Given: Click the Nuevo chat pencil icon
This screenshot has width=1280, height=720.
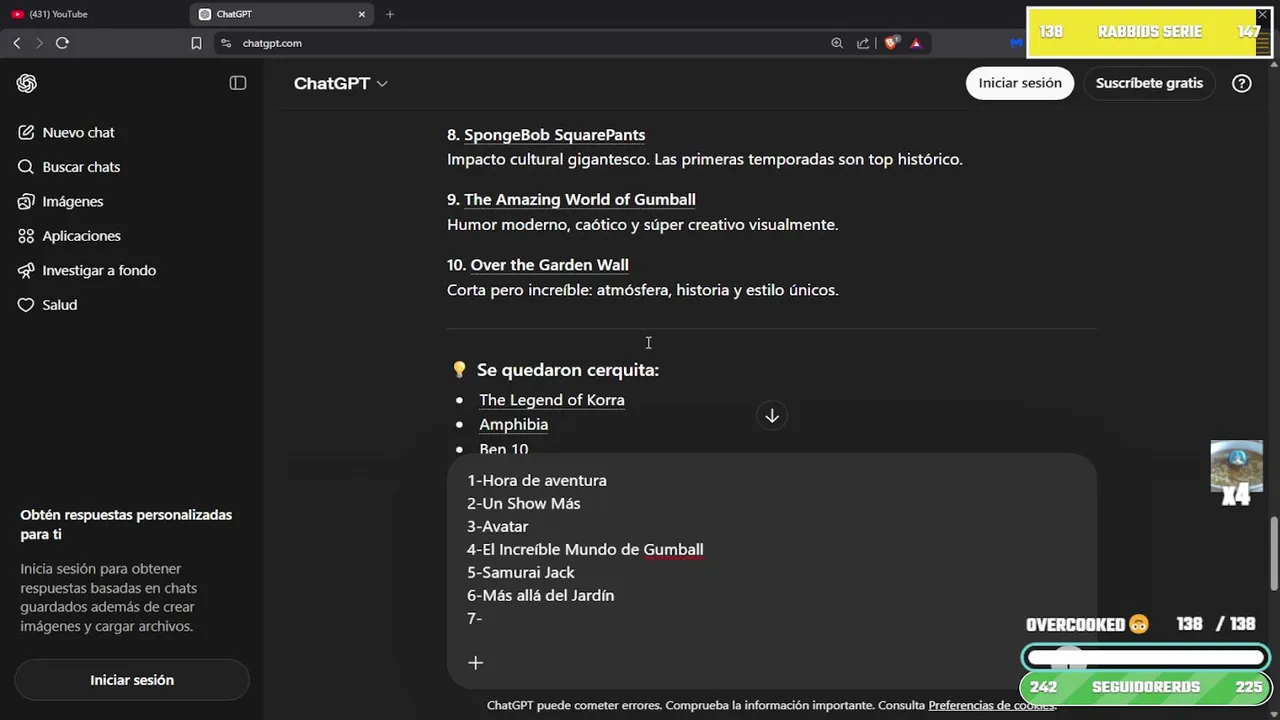Looking at the screenshot, I should coord(26,133).
